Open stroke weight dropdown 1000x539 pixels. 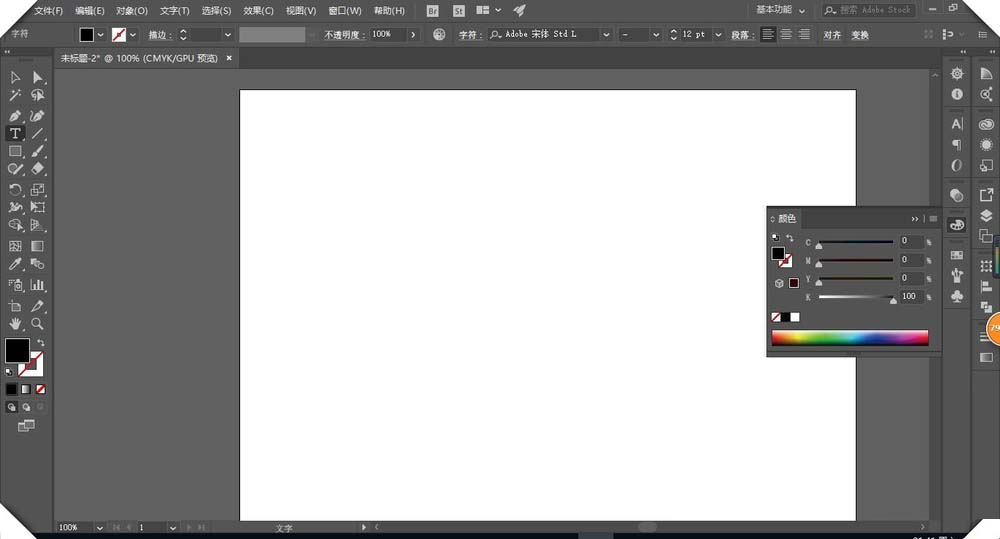[x=228, y=35]
